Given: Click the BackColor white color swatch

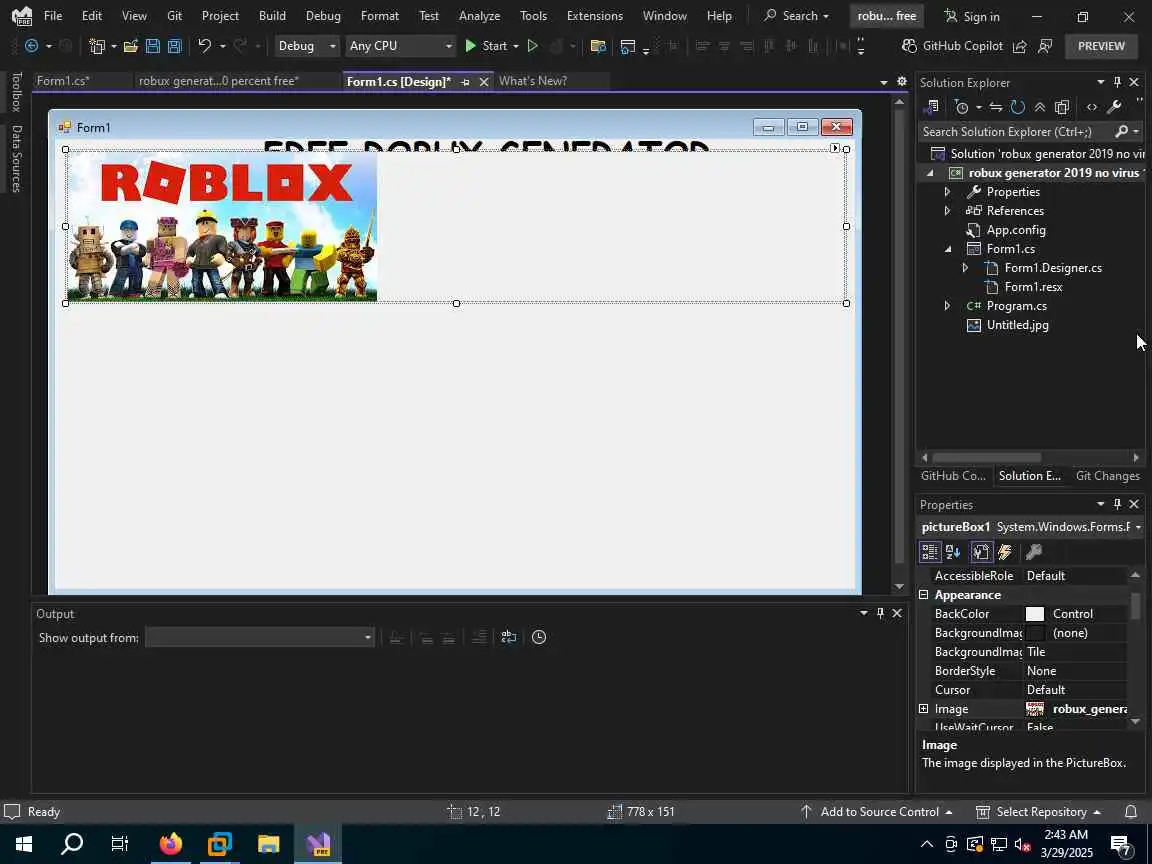Looking at the screenshot, I should pos(1034,614).
